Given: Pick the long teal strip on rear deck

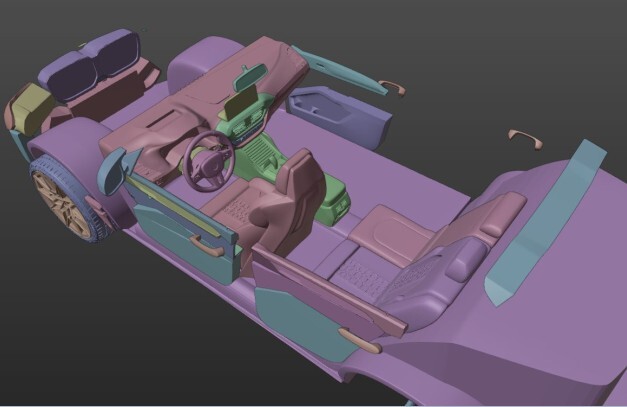Looking at the screenshot, I should 545,222.
